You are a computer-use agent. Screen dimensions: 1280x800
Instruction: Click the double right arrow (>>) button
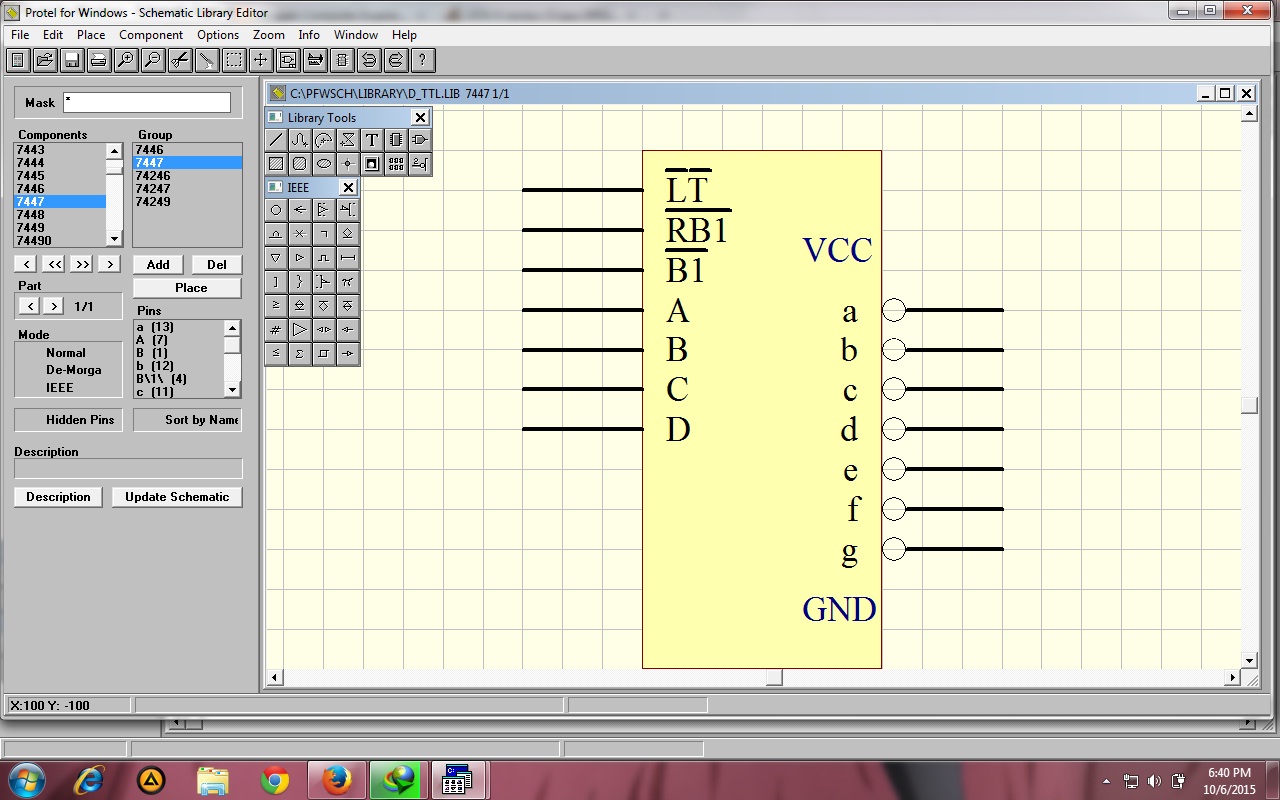pyautogui.click(x=82, y=265)
